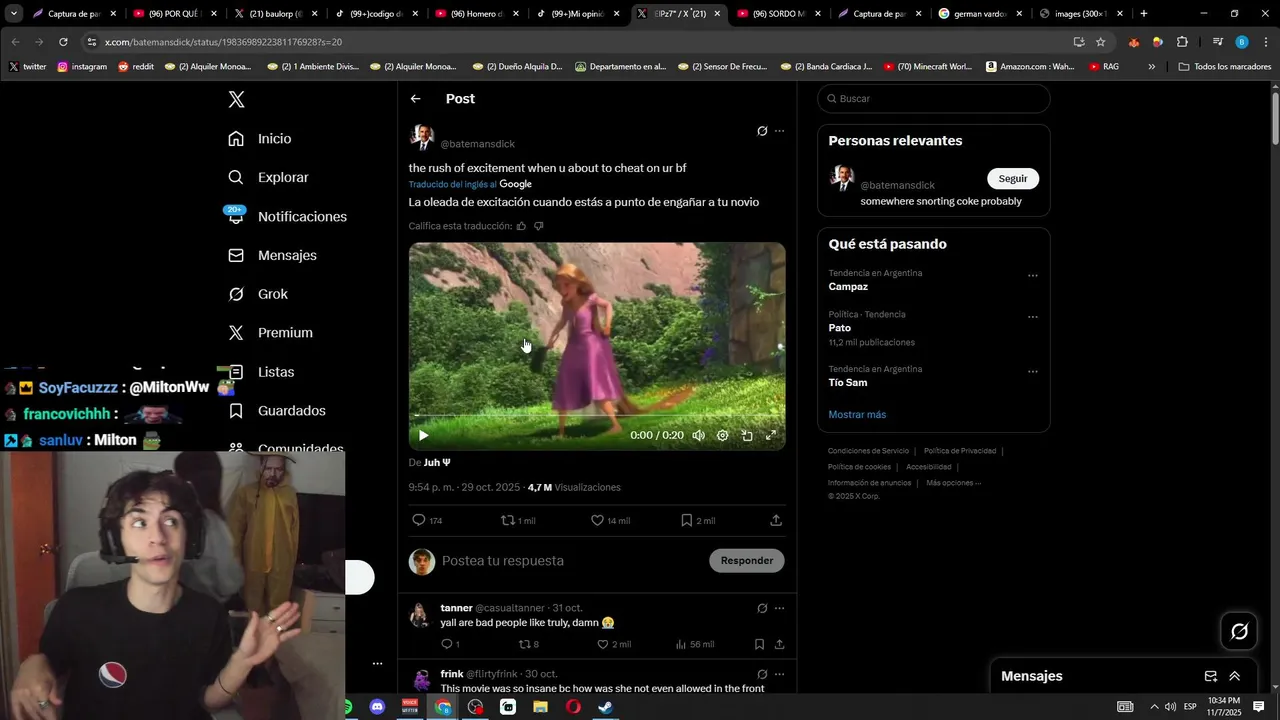Screen dimensions: 1280x720
Task: Open a new browser tab
Action: click(x=1144, y=14)
